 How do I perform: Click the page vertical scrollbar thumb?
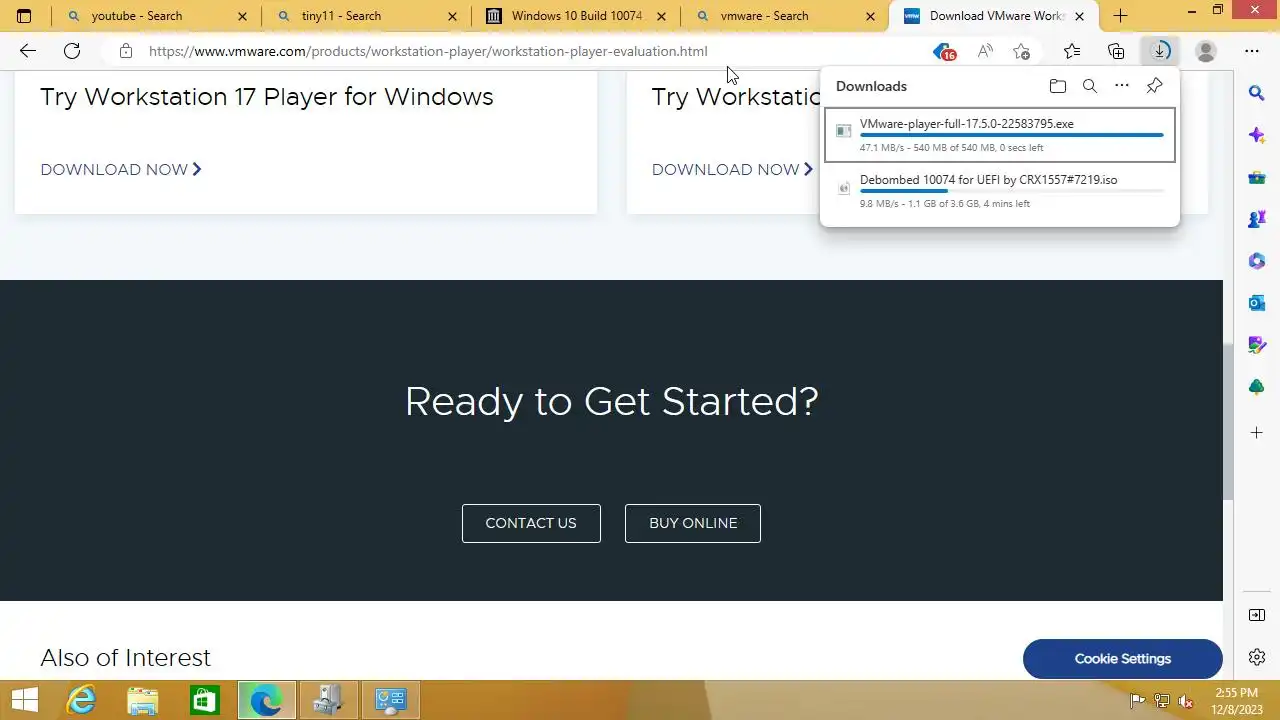(x=1228, y=422)
